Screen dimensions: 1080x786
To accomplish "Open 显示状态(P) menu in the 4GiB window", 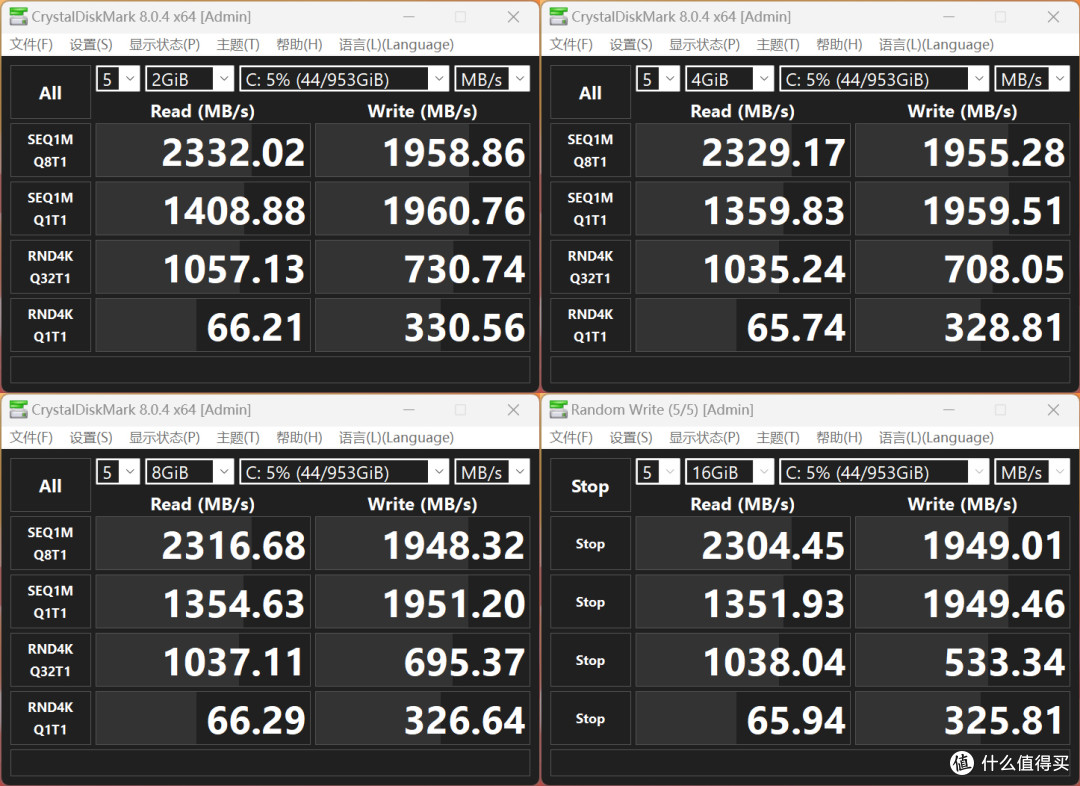I will click(x=705, y=45).
